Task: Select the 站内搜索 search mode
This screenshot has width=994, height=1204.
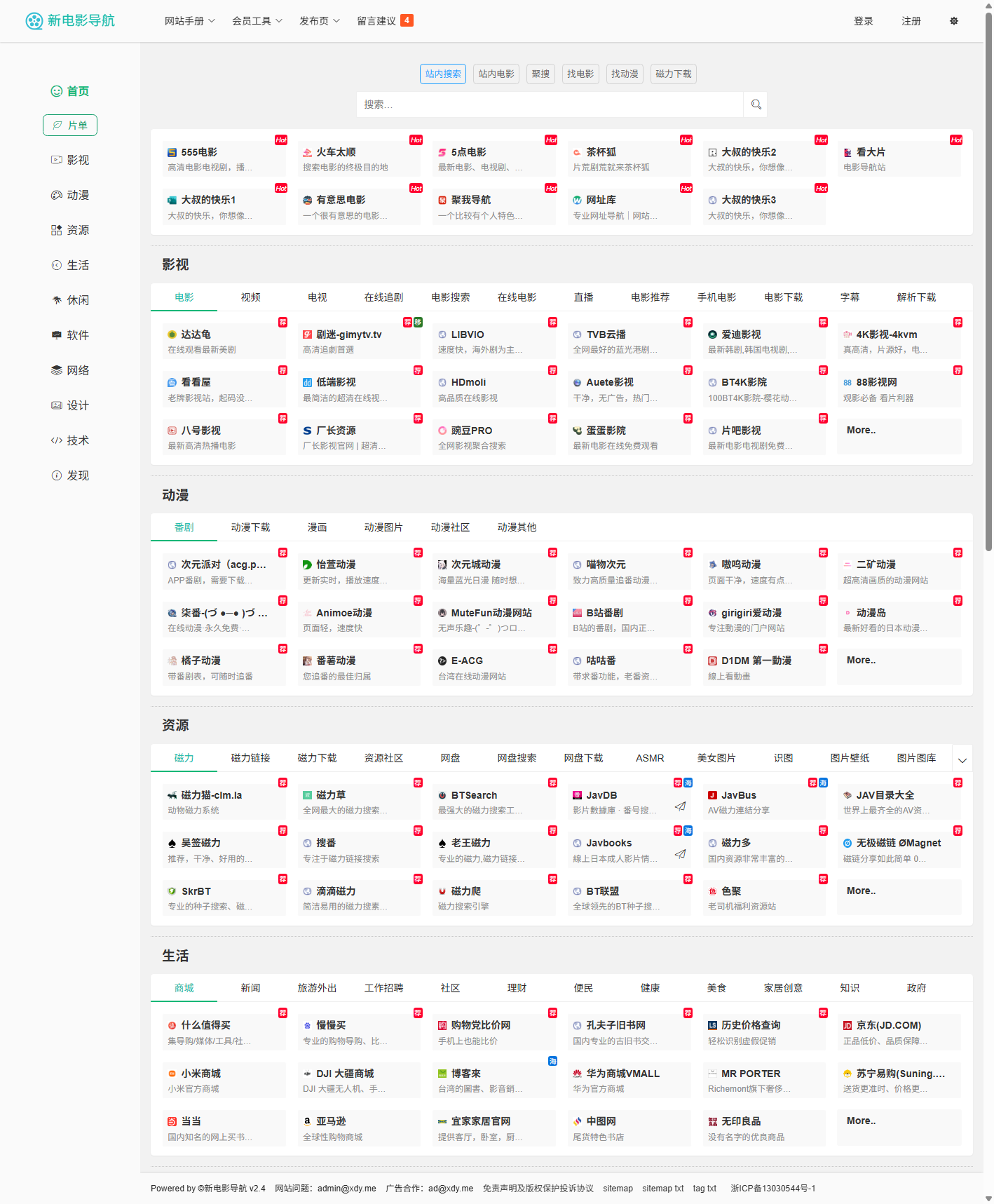Action: 443,74
